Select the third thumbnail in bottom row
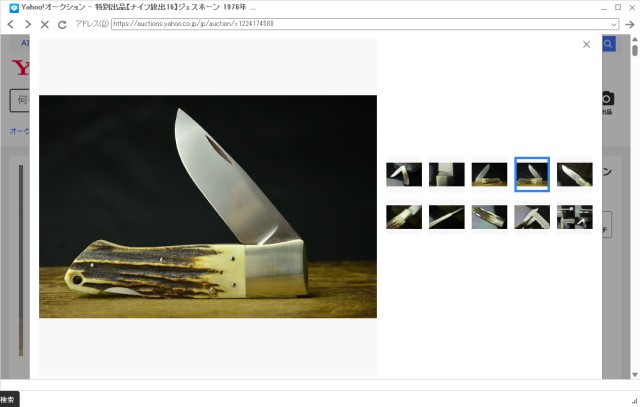 [x=489, y=217]
